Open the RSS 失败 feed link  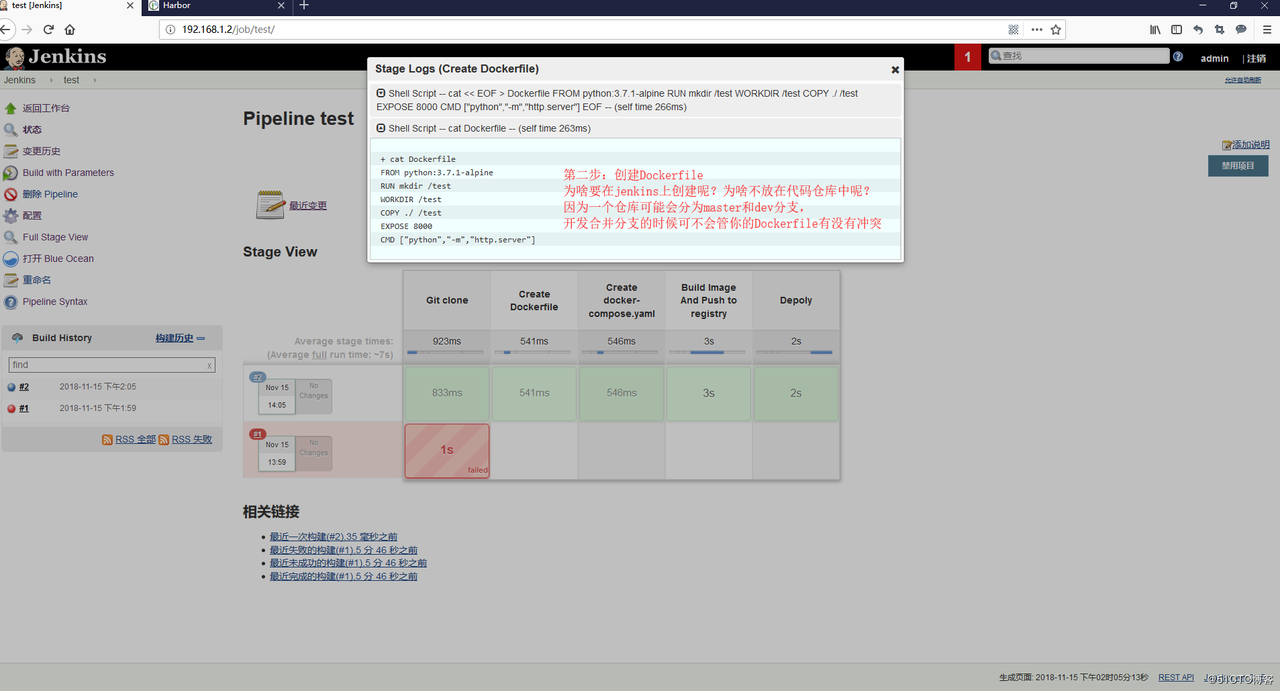pos(192,440)
